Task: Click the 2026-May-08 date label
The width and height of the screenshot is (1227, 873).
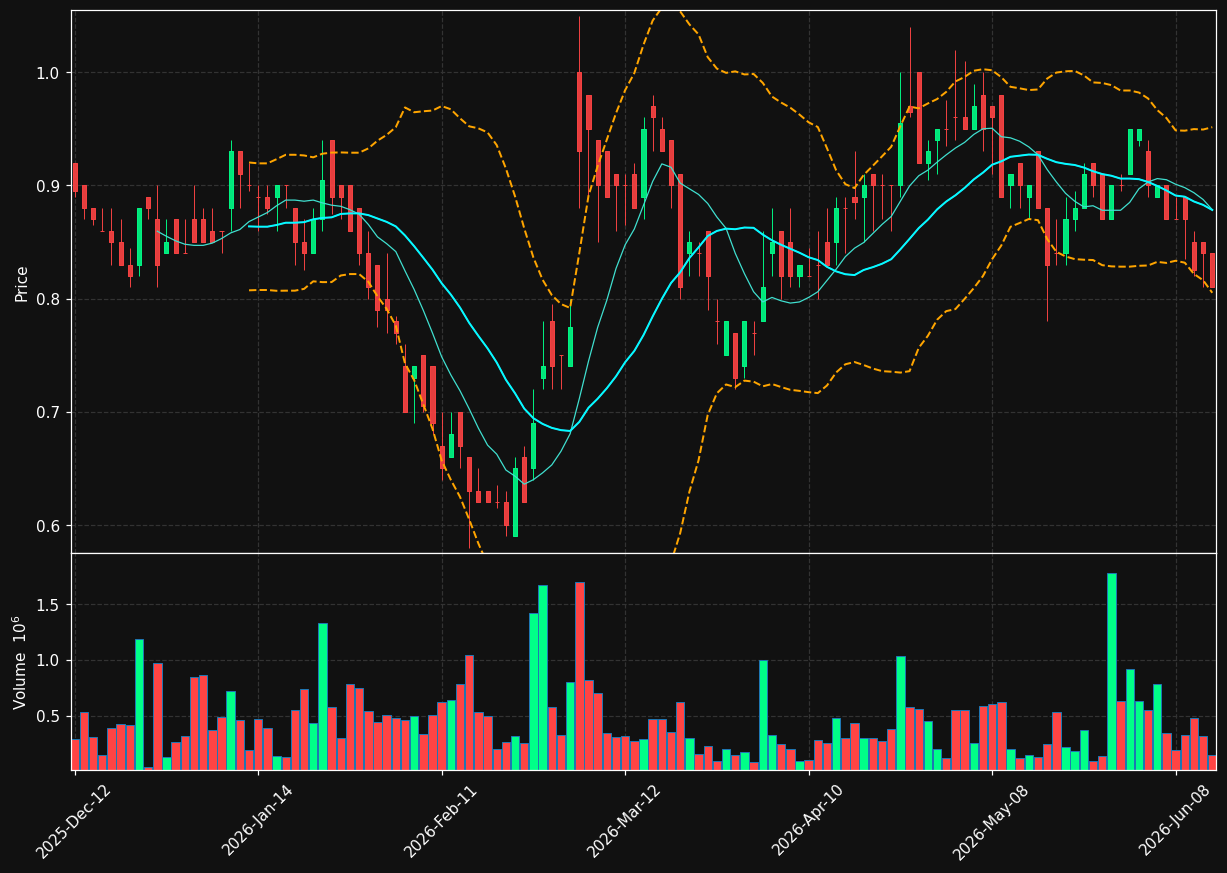Action: click(x=990, y=822)
